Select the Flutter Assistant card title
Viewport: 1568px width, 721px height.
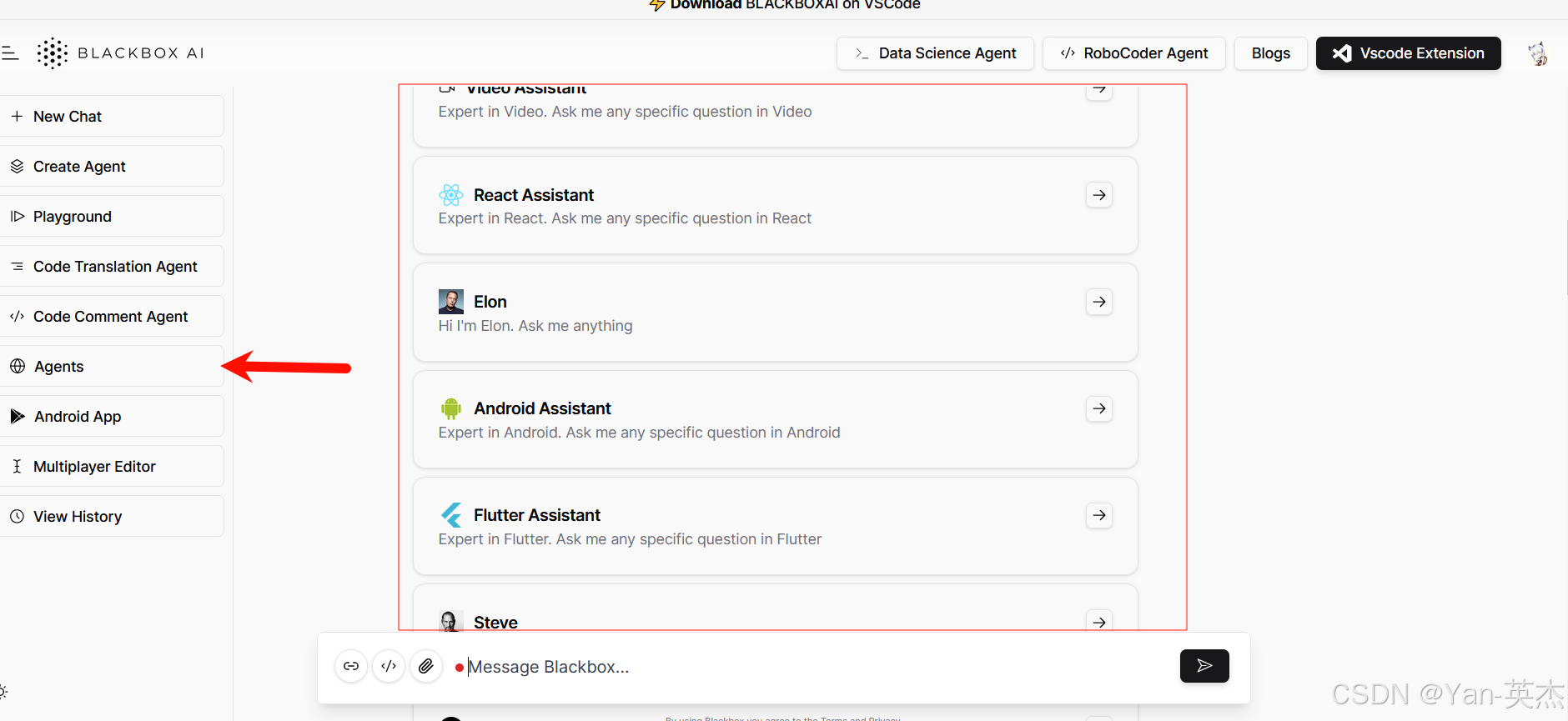(x=537, y=515)
